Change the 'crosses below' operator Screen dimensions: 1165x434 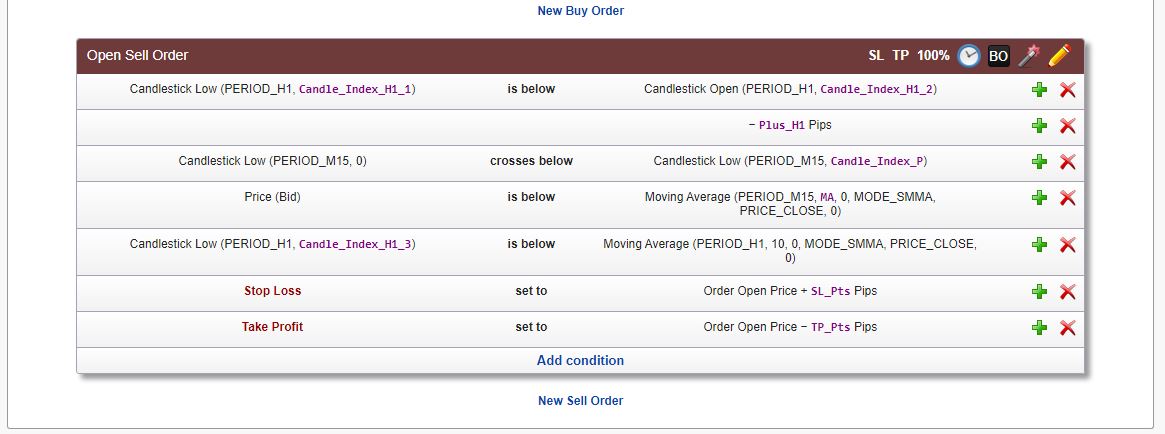tap(531, 161)
